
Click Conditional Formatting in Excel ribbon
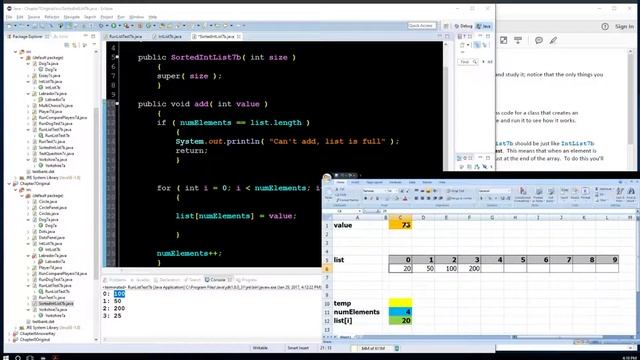point(523,194)
